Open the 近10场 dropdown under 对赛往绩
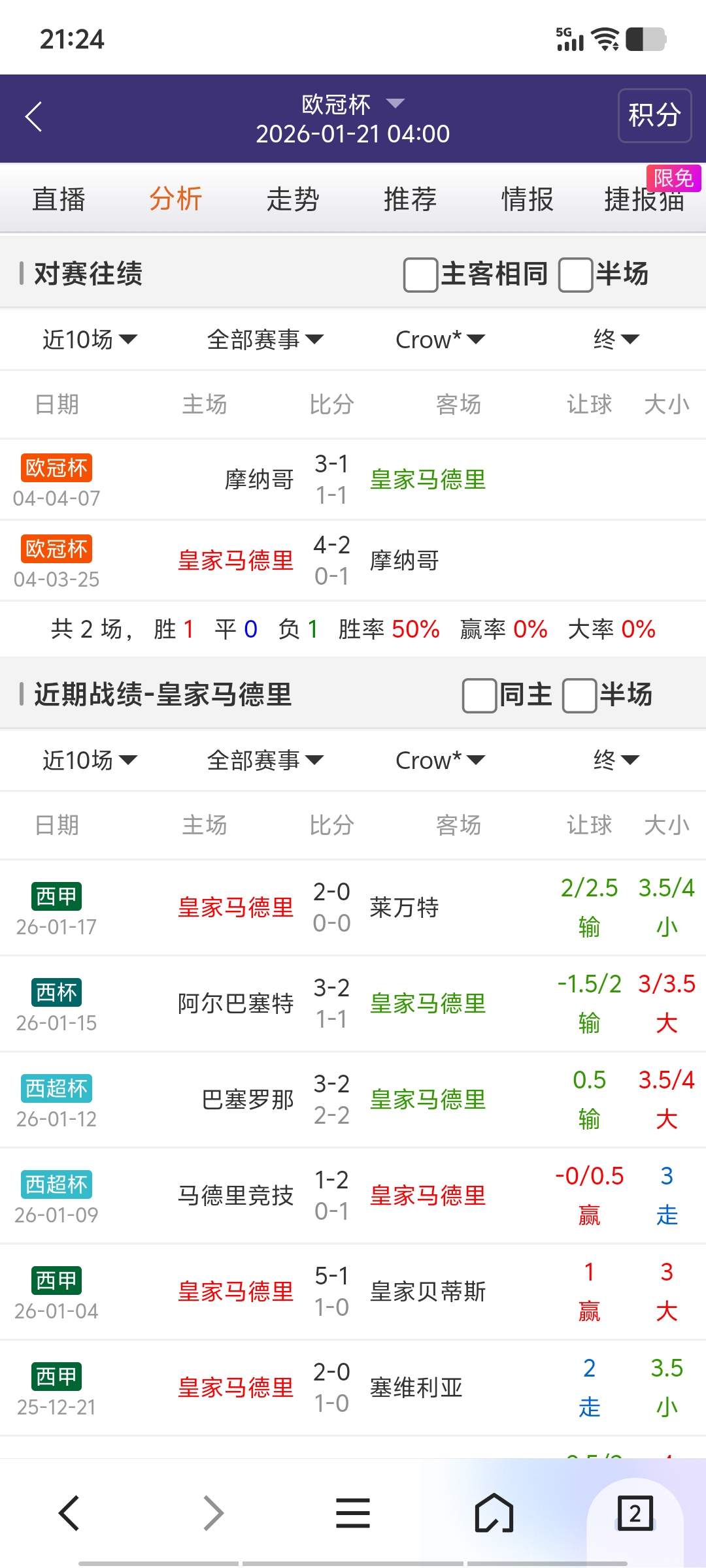Viewport: 706px width, 1568px height. [90, 340]
